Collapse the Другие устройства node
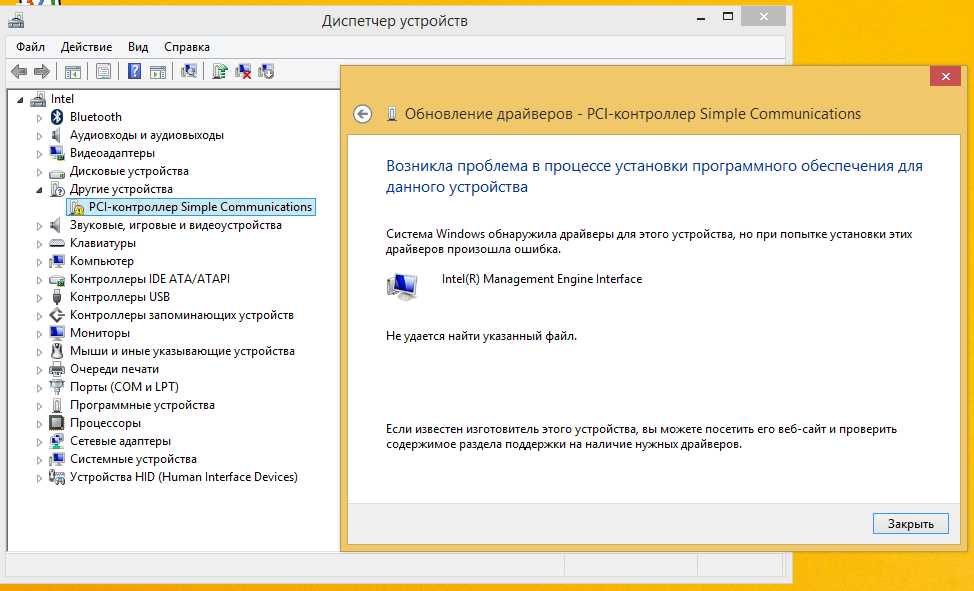This screenshot has width=974, height=591. click(x=39, y=190)
